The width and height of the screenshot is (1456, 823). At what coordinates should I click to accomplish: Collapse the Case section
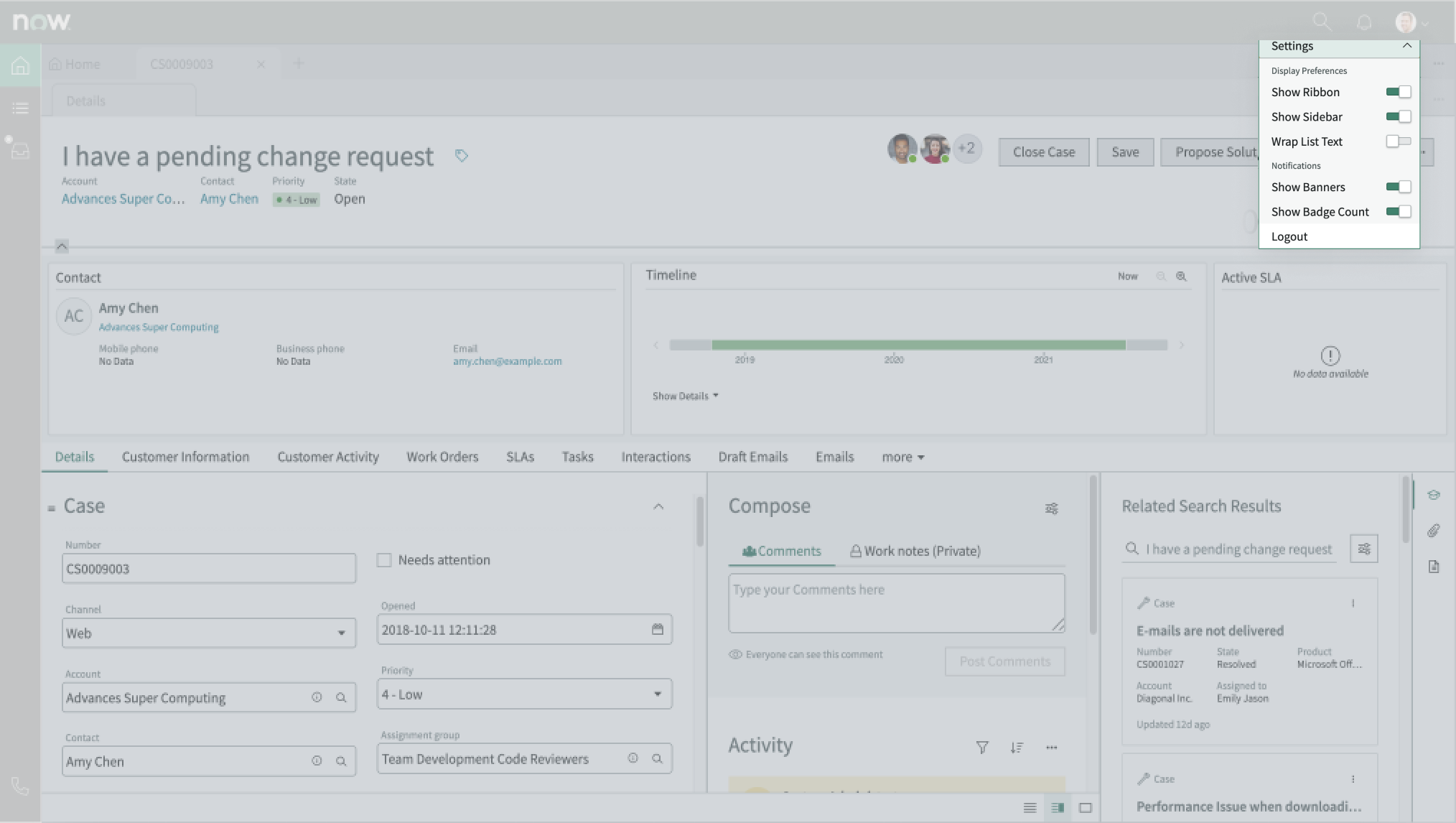tap(658, 506)
